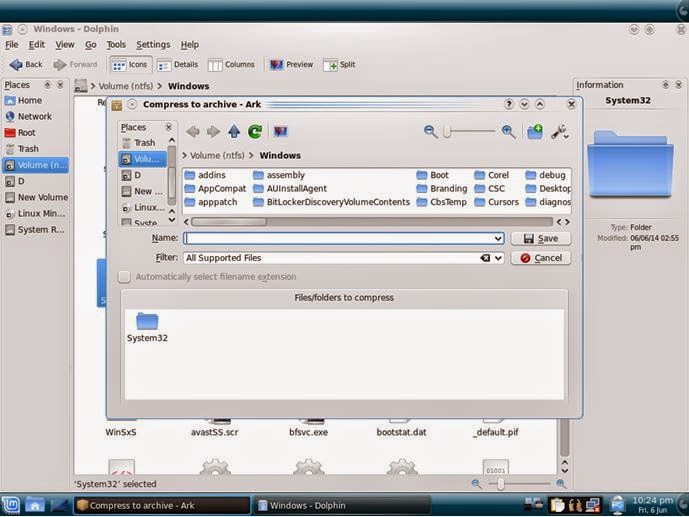
Task: Open the Edit menu in Dolphin
Action: [x=36, y=45]
